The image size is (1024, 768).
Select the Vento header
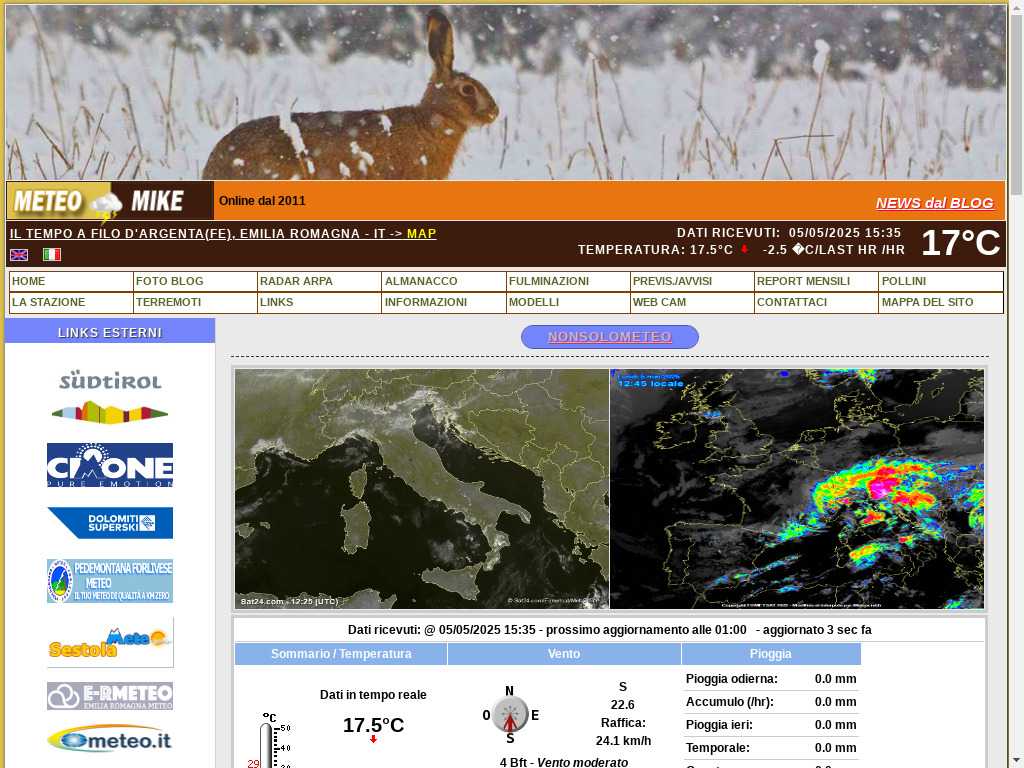(x=564, y=654)
